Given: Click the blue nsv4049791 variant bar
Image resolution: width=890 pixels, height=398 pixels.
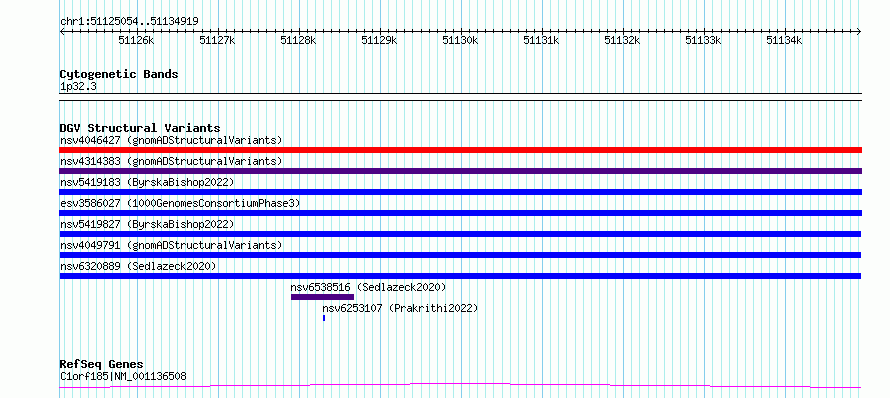Looking at the screenshot, I should tap(460, 255).
